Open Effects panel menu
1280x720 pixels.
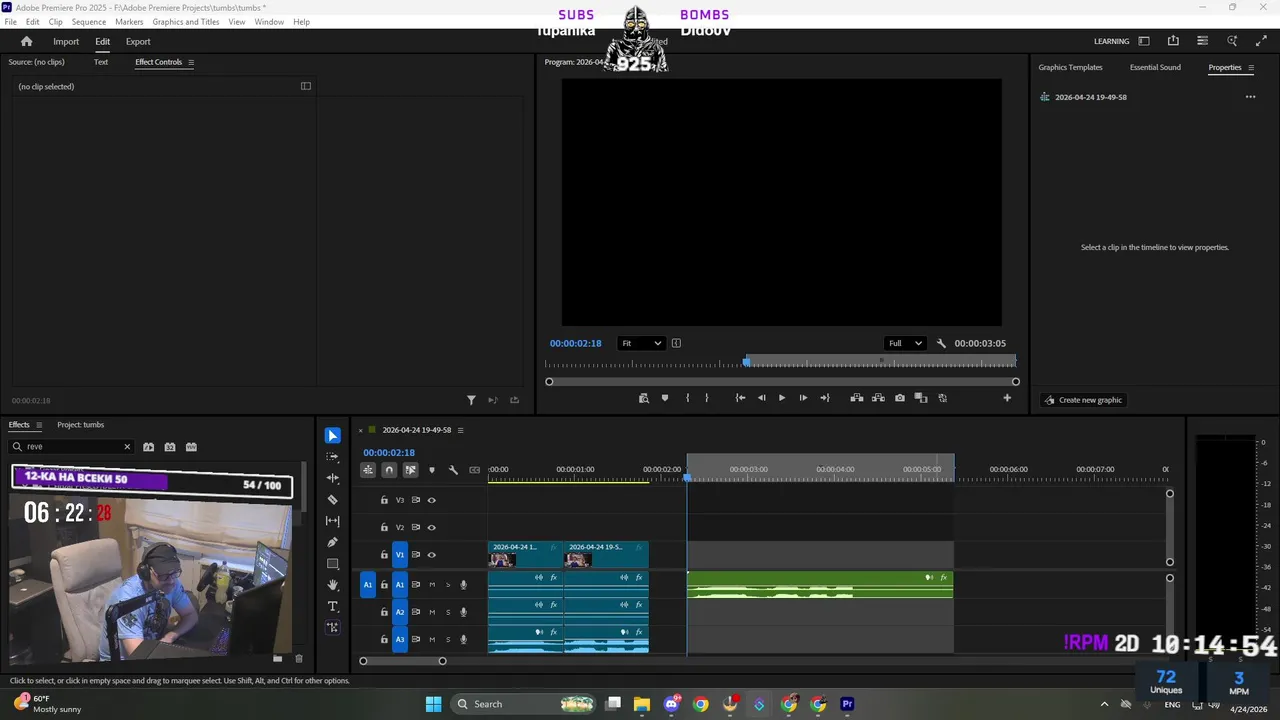[39, 425]
